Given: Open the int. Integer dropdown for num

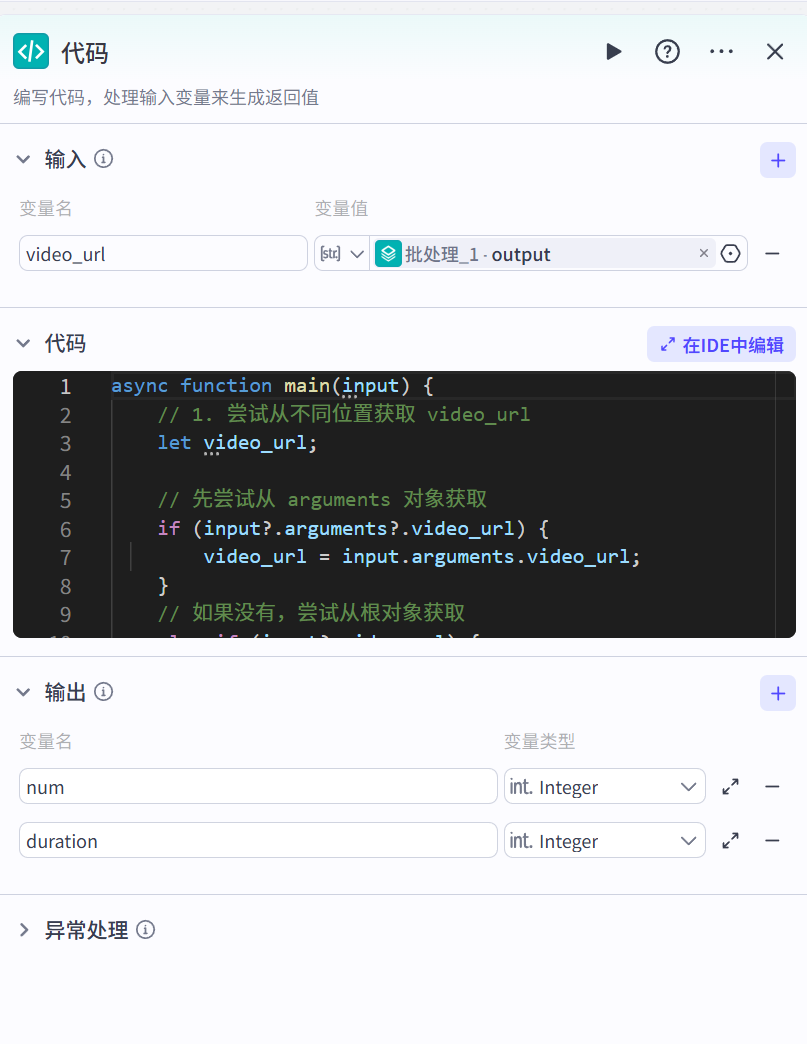Looking at the screenshot, I should point(604,786).
